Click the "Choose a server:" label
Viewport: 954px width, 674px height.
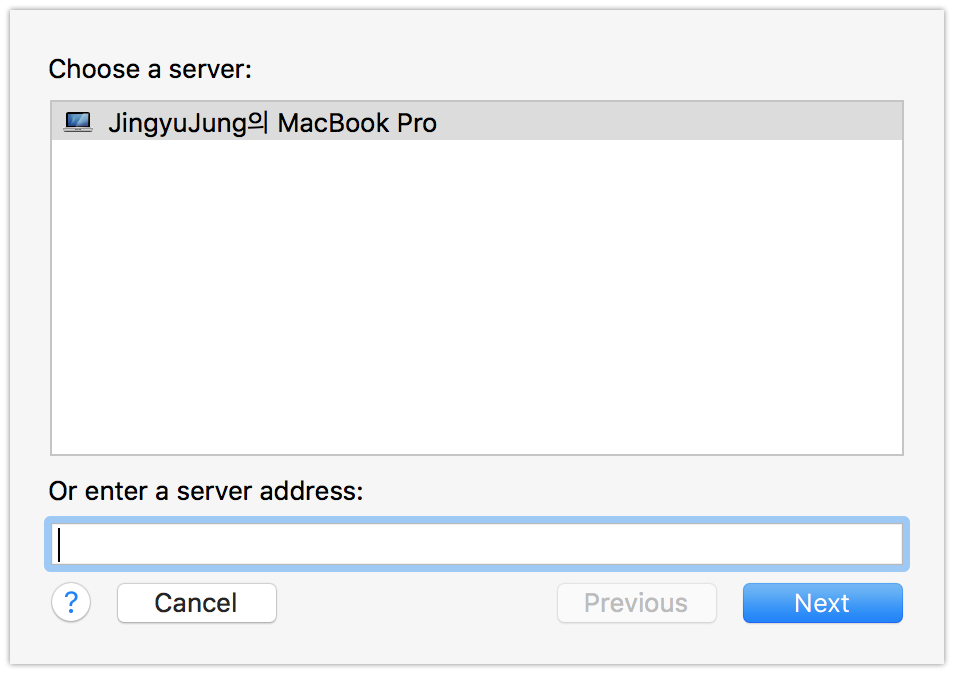pos(150,69)
